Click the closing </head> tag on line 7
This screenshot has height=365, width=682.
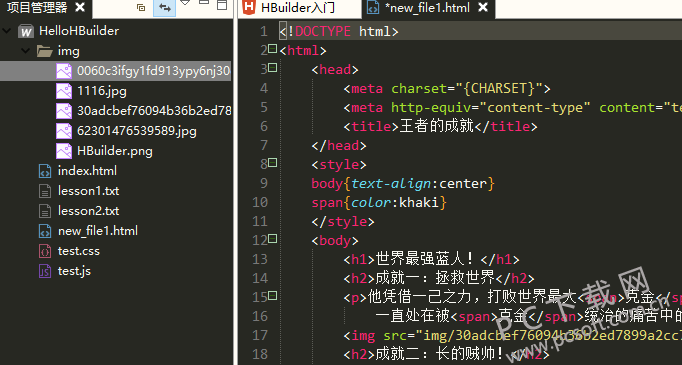pos(339,146)
